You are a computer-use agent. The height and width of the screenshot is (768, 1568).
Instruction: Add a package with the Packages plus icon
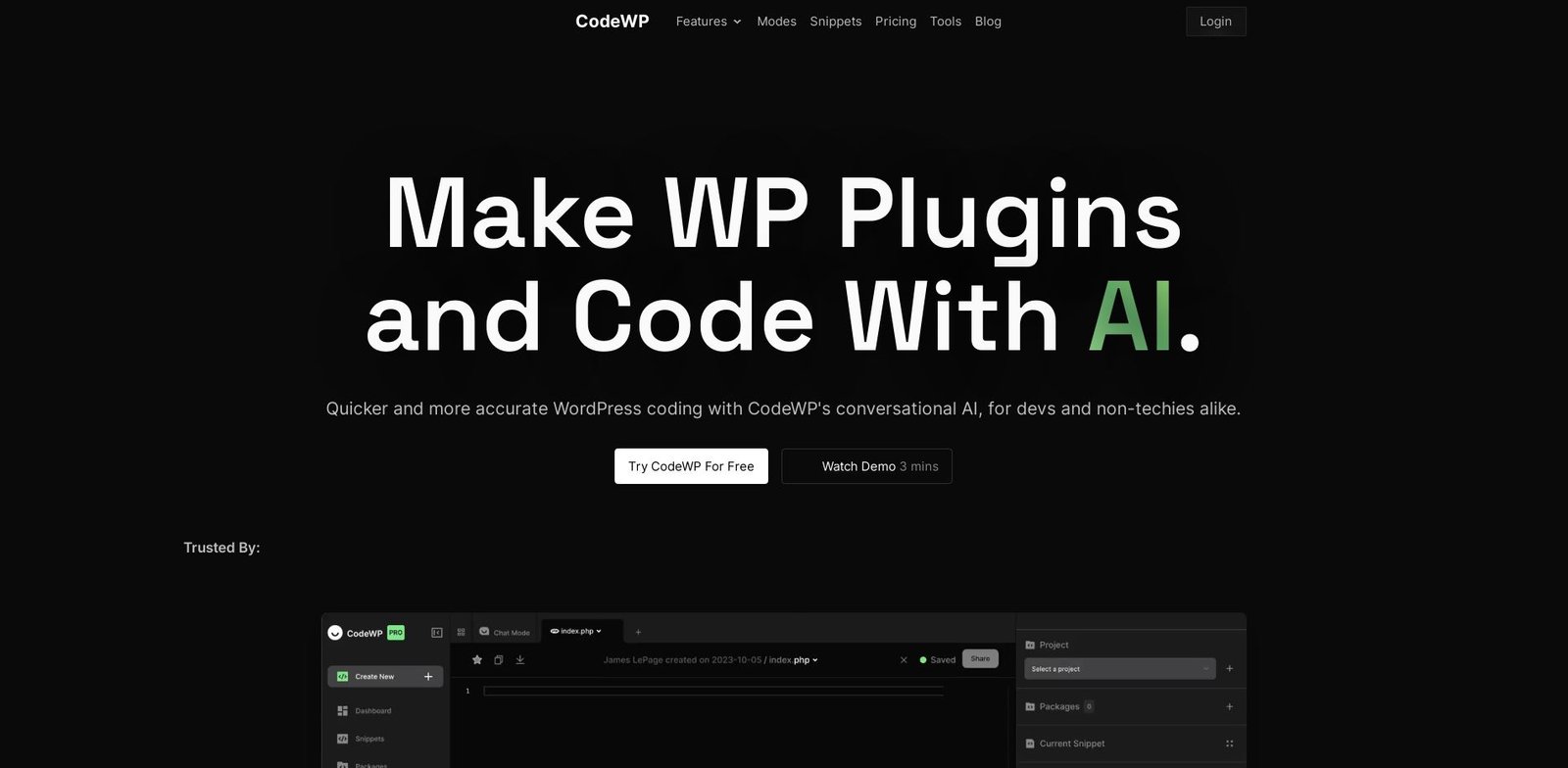[1230, 706]
